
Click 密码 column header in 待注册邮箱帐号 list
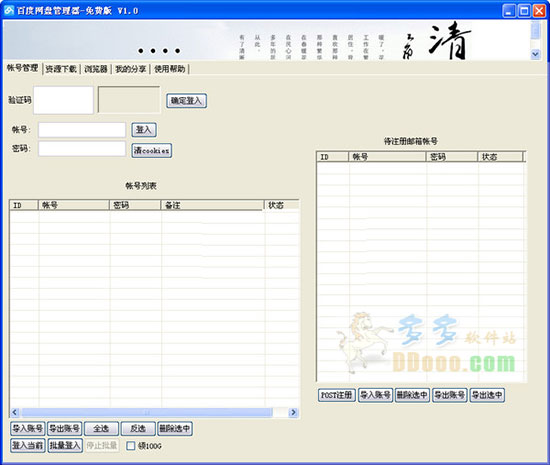[452, 157]
